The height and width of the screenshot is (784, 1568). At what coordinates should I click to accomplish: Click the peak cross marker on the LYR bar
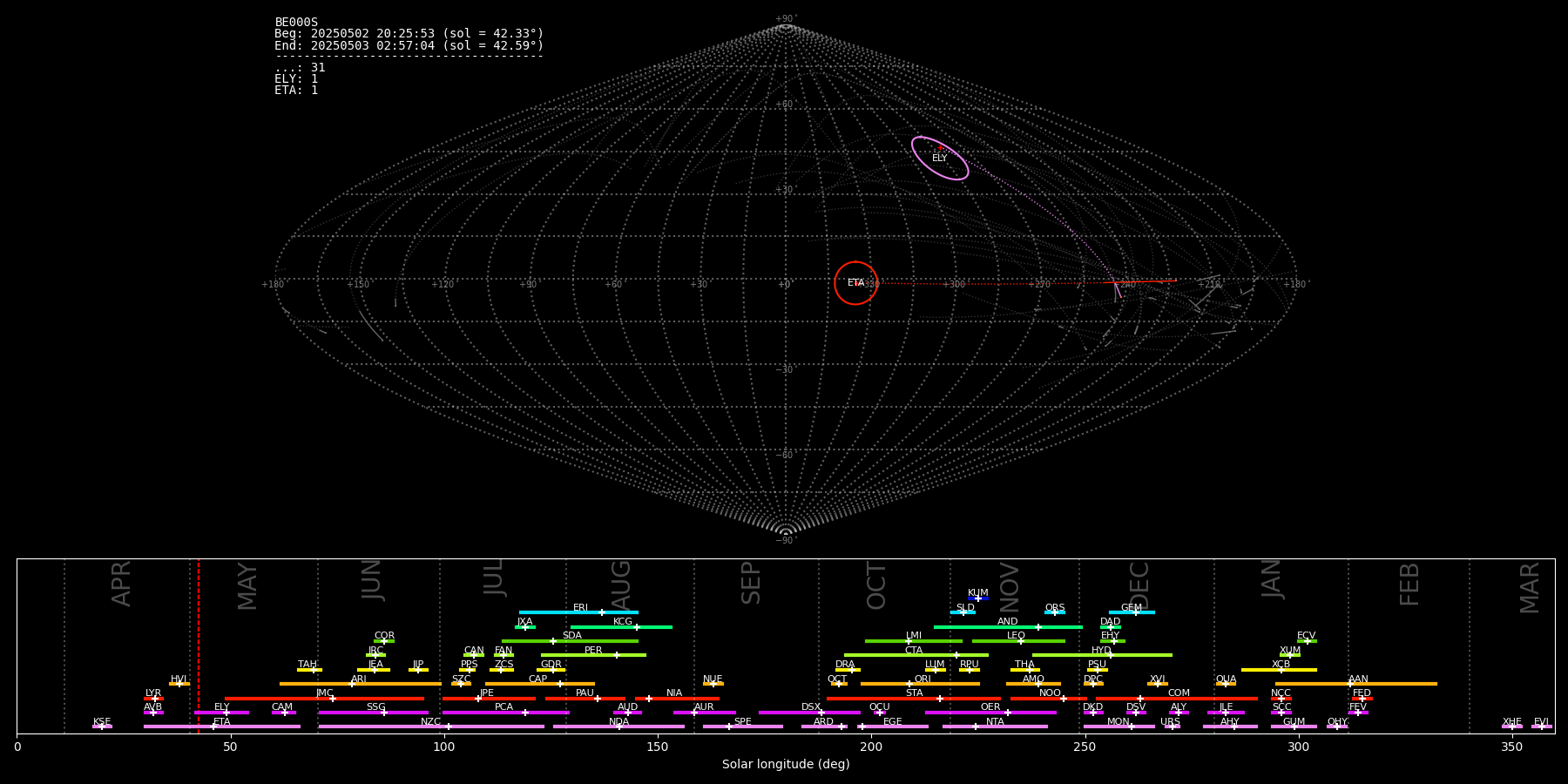pos(155,699)
